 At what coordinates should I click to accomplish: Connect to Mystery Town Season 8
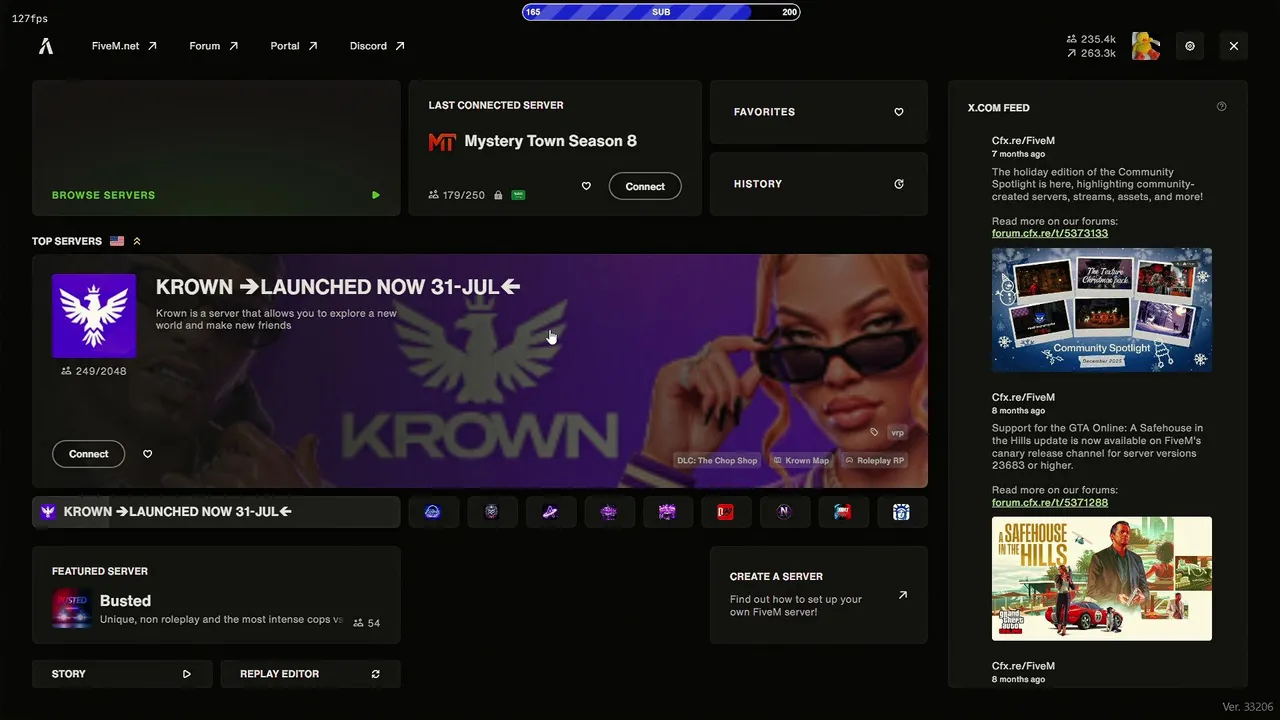tap(645, 186)
